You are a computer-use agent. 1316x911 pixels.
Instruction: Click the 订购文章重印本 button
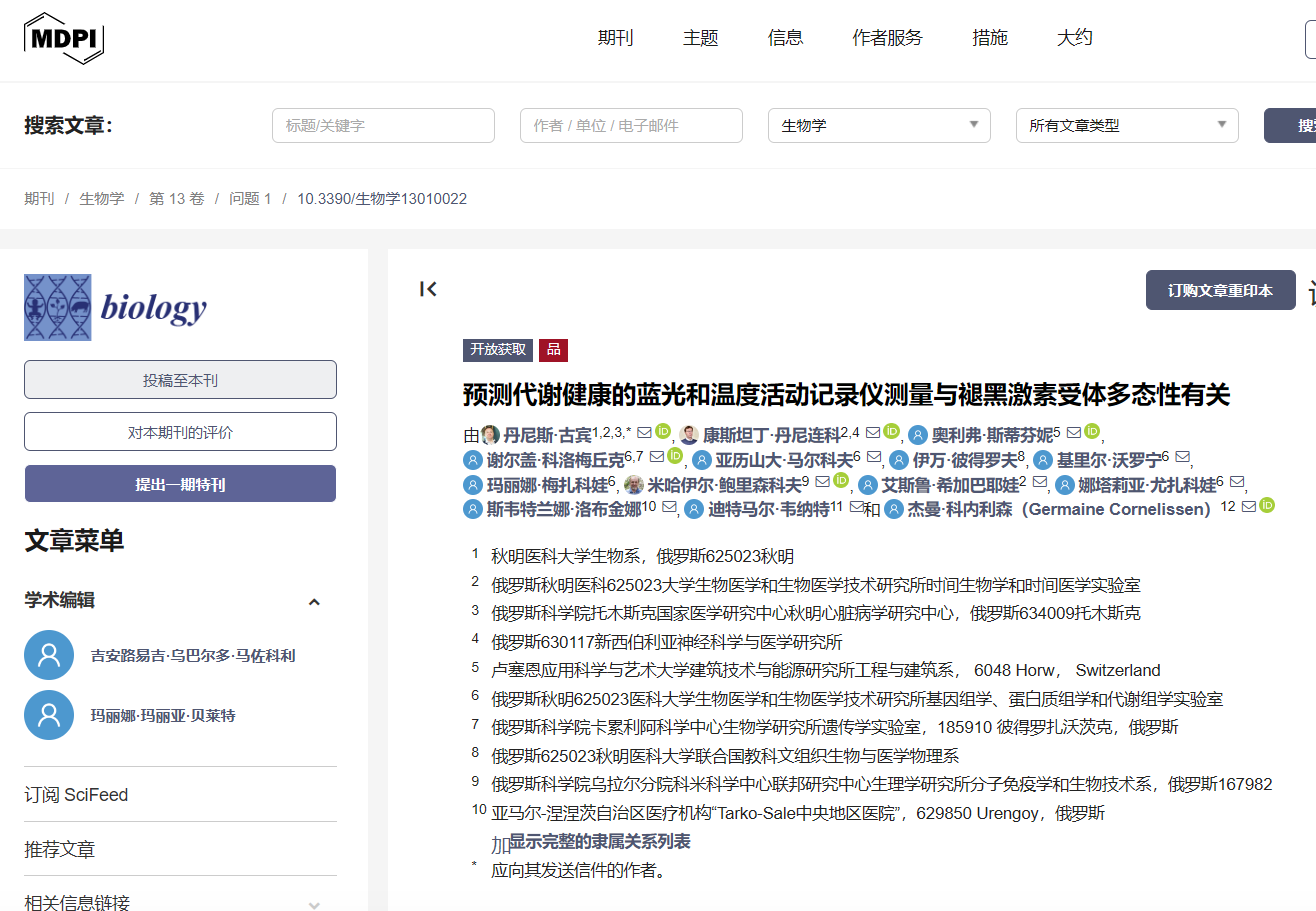1220,290
